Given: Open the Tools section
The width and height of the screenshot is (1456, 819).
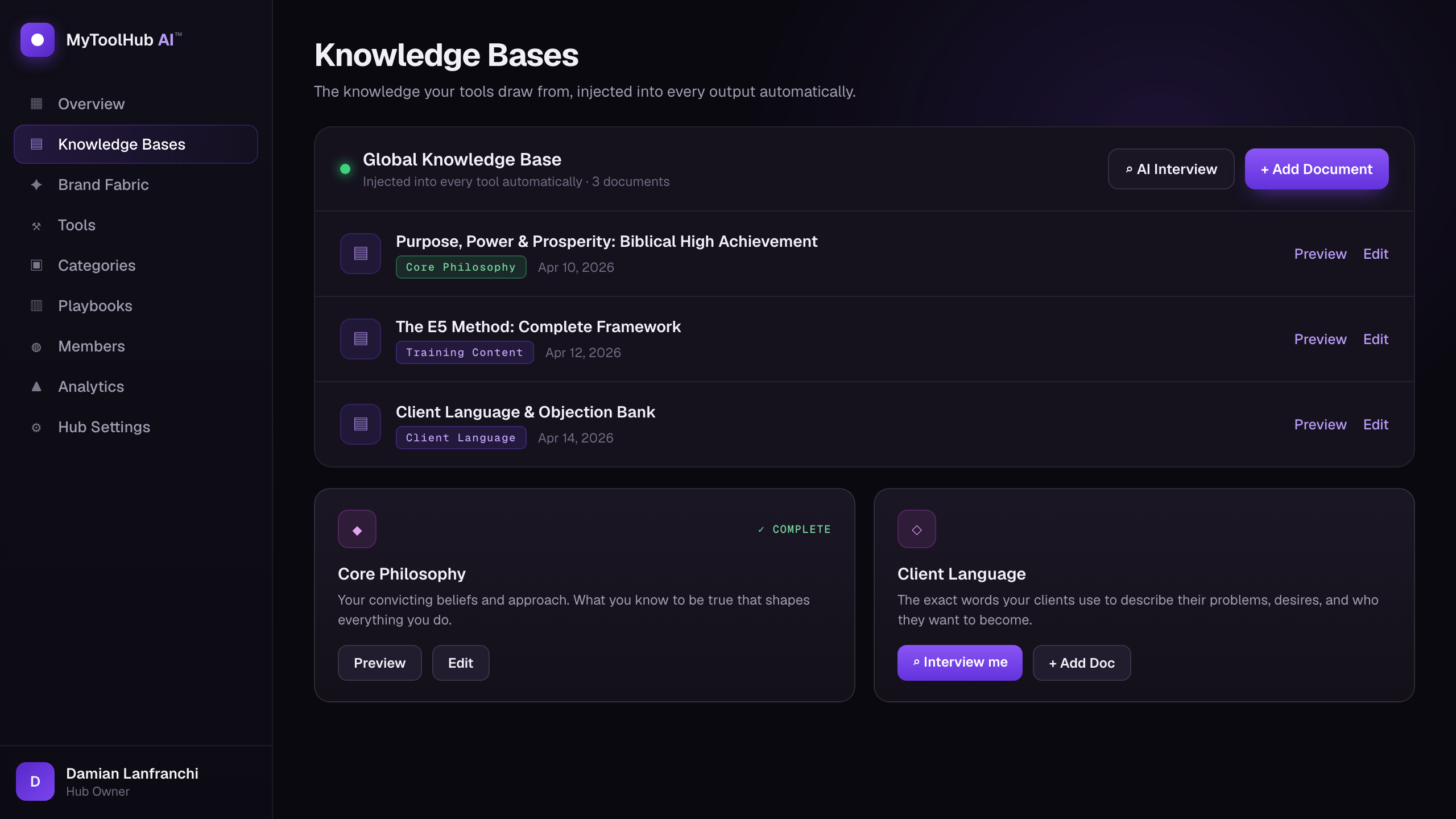Looking at the screenshot, I should 136,225.
